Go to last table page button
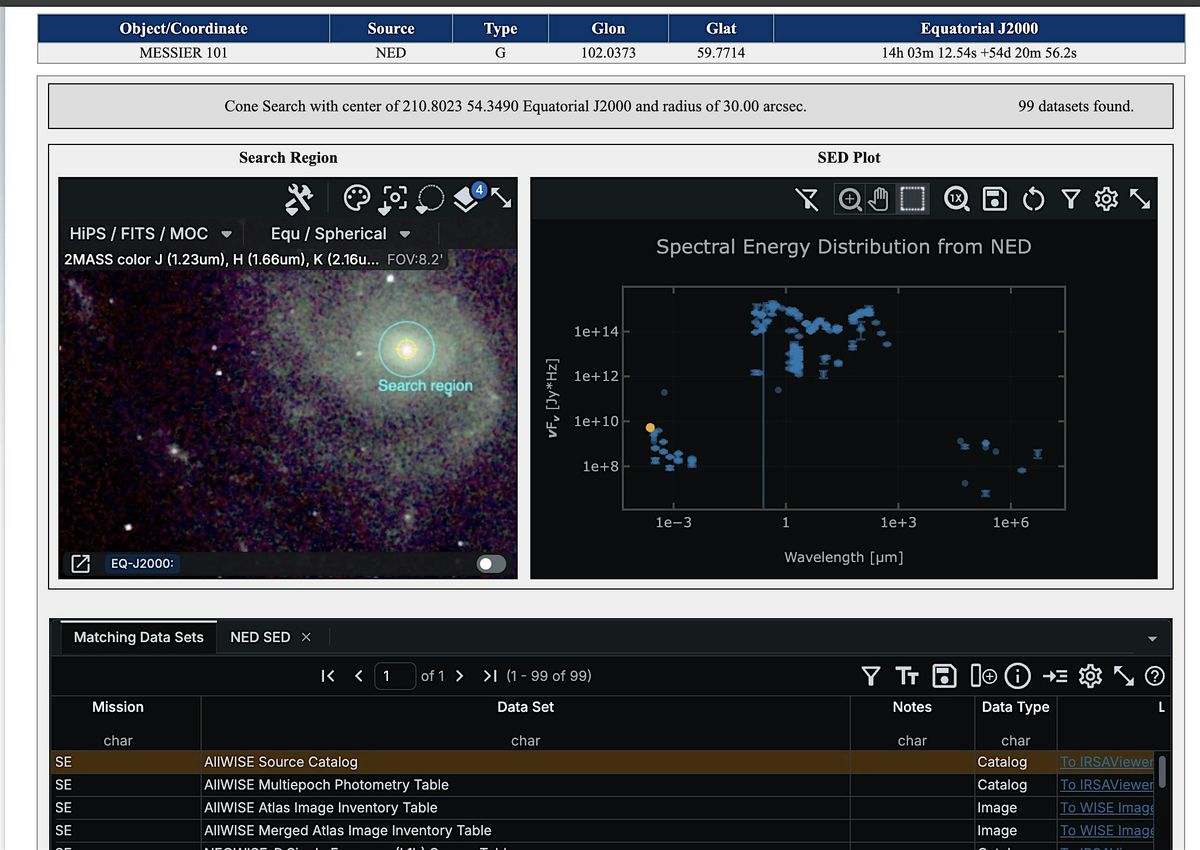 point(490,676)
